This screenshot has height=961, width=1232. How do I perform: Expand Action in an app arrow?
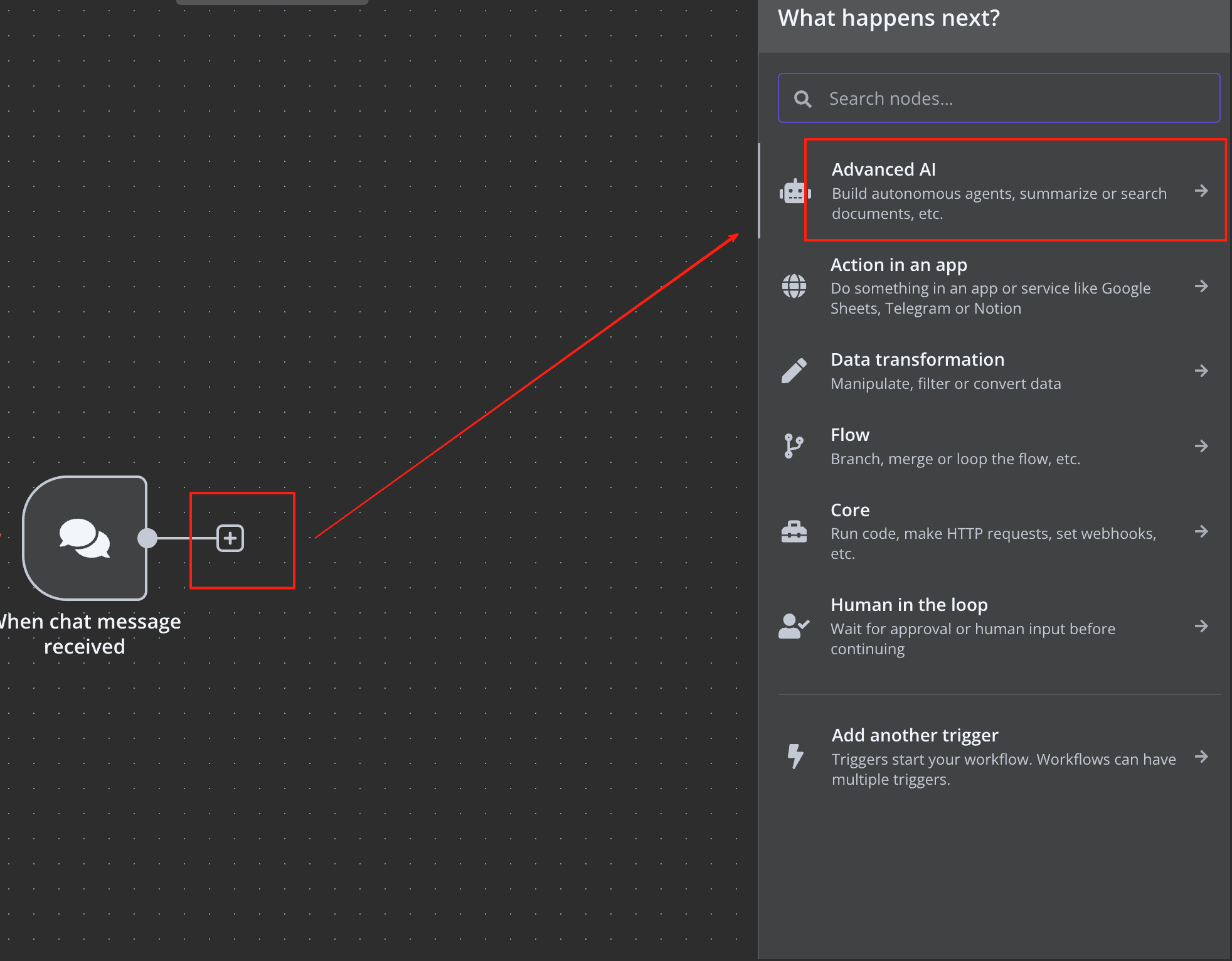click(1201, 286)
